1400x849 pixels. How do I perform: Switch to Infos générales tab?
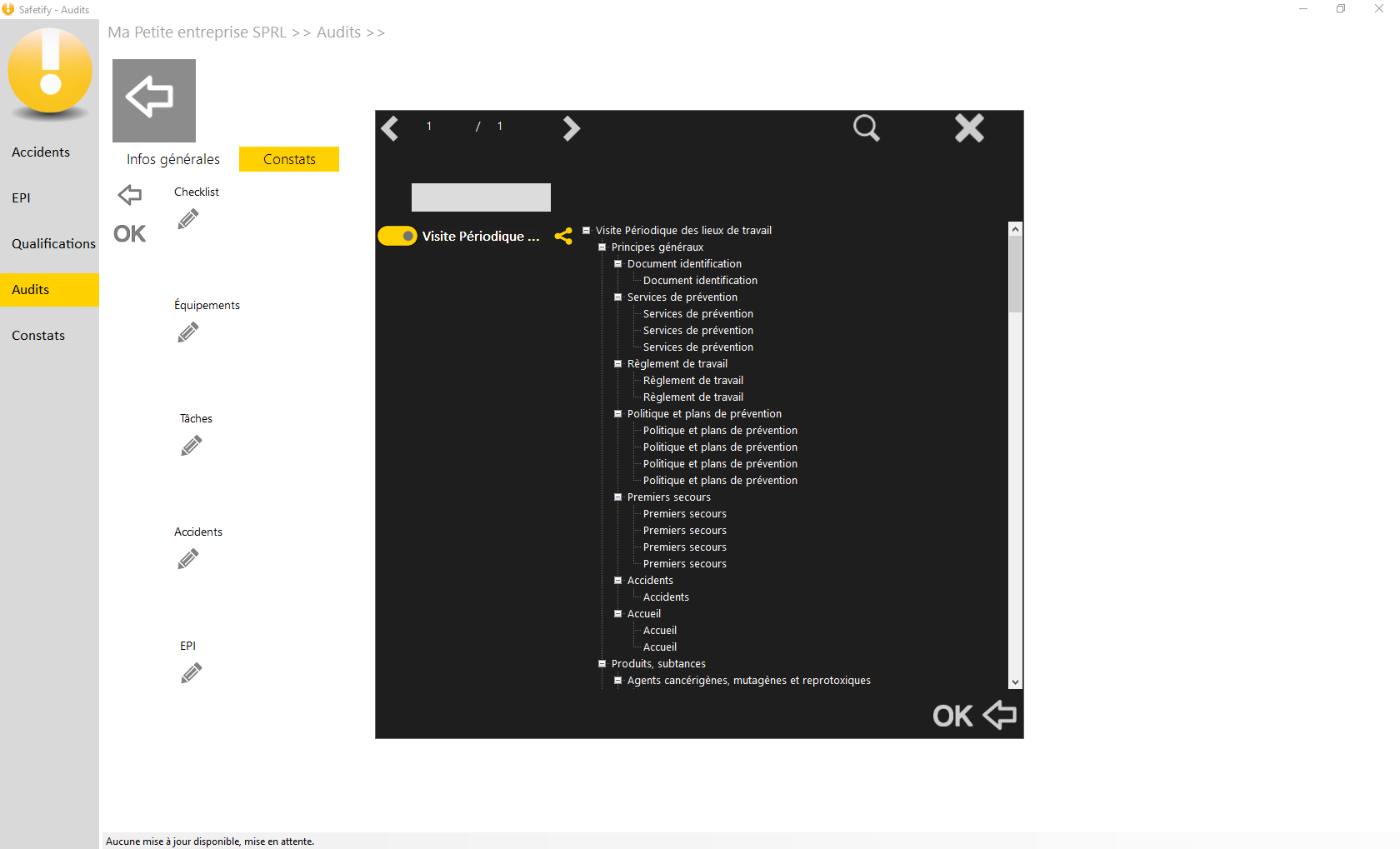point(173,159)
